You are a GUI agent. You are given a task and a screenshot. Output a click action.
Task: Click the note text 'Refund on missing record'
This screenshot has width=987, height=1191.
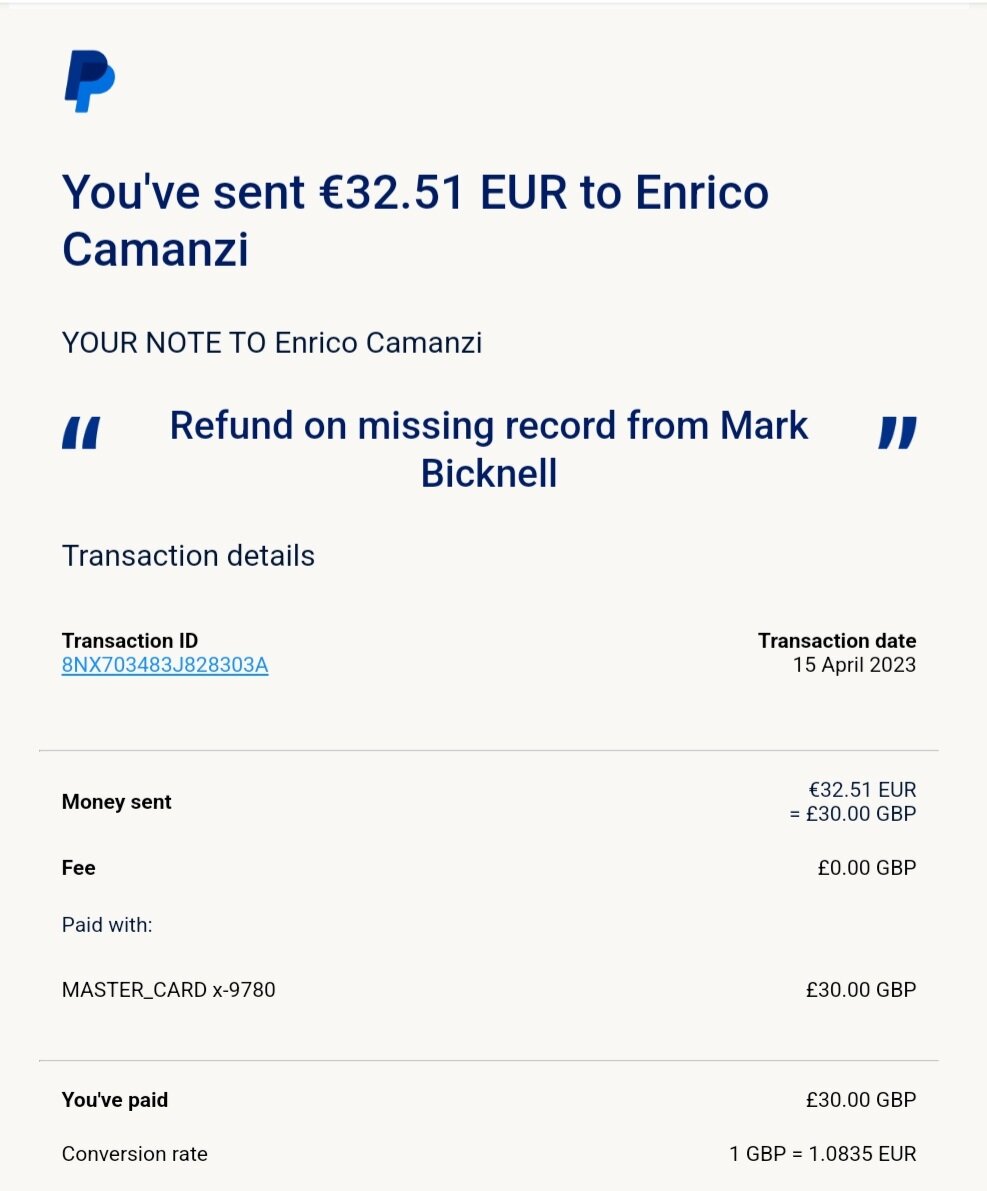click(393, 425)
